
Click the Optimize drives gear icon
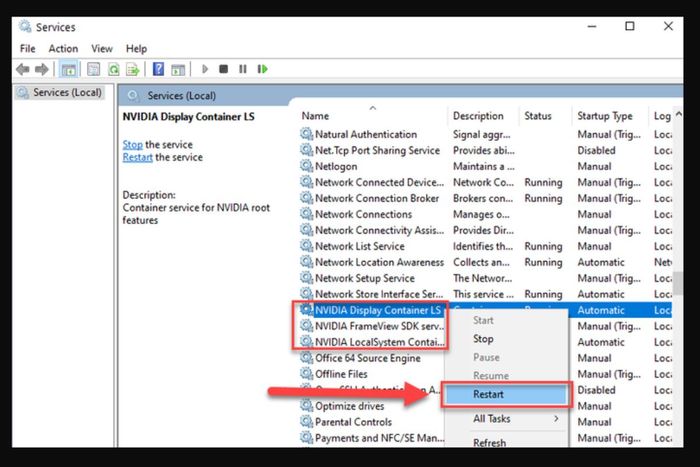306,405
